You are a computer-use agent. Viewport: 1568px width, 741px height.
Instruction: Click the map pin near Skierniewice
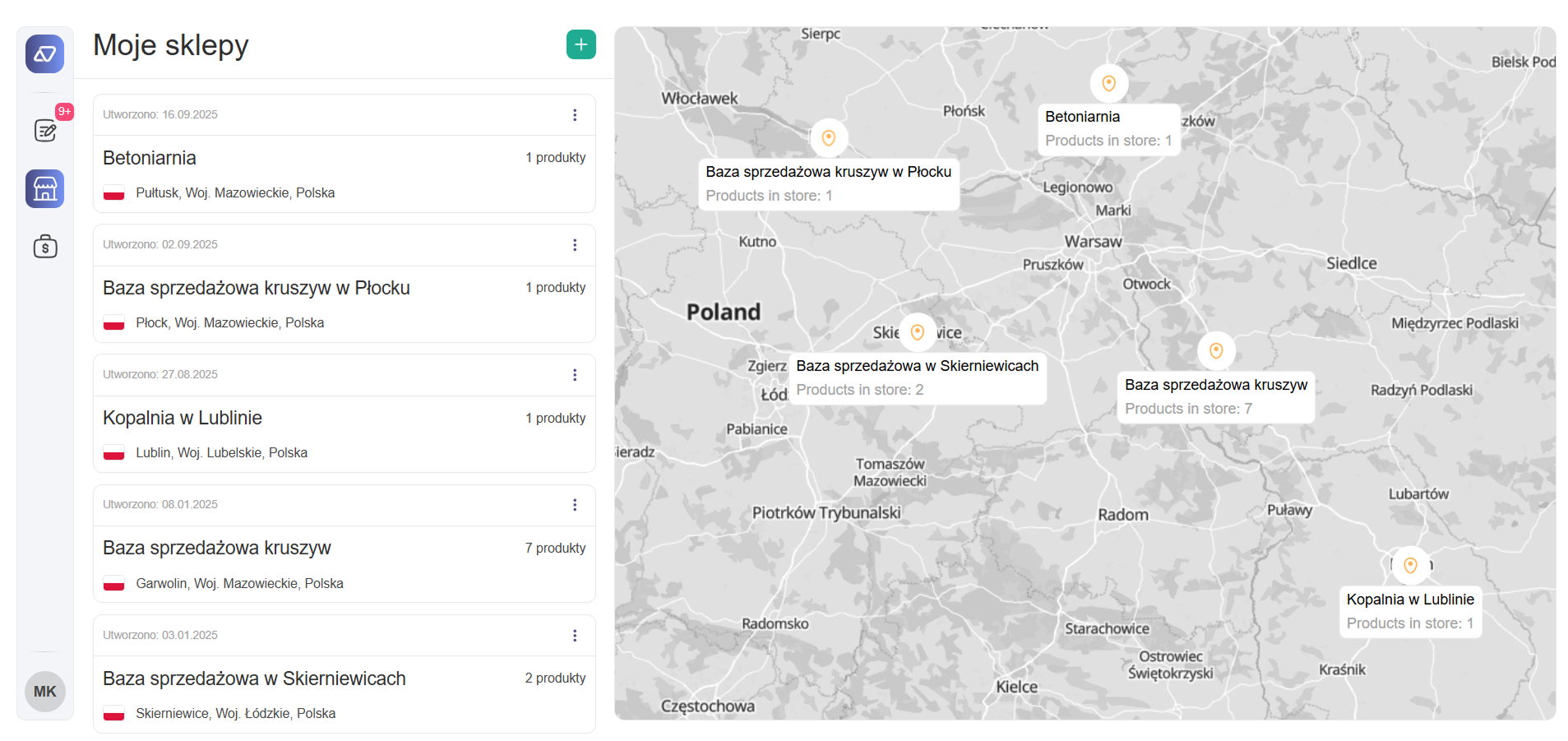(x=918, y=332)
